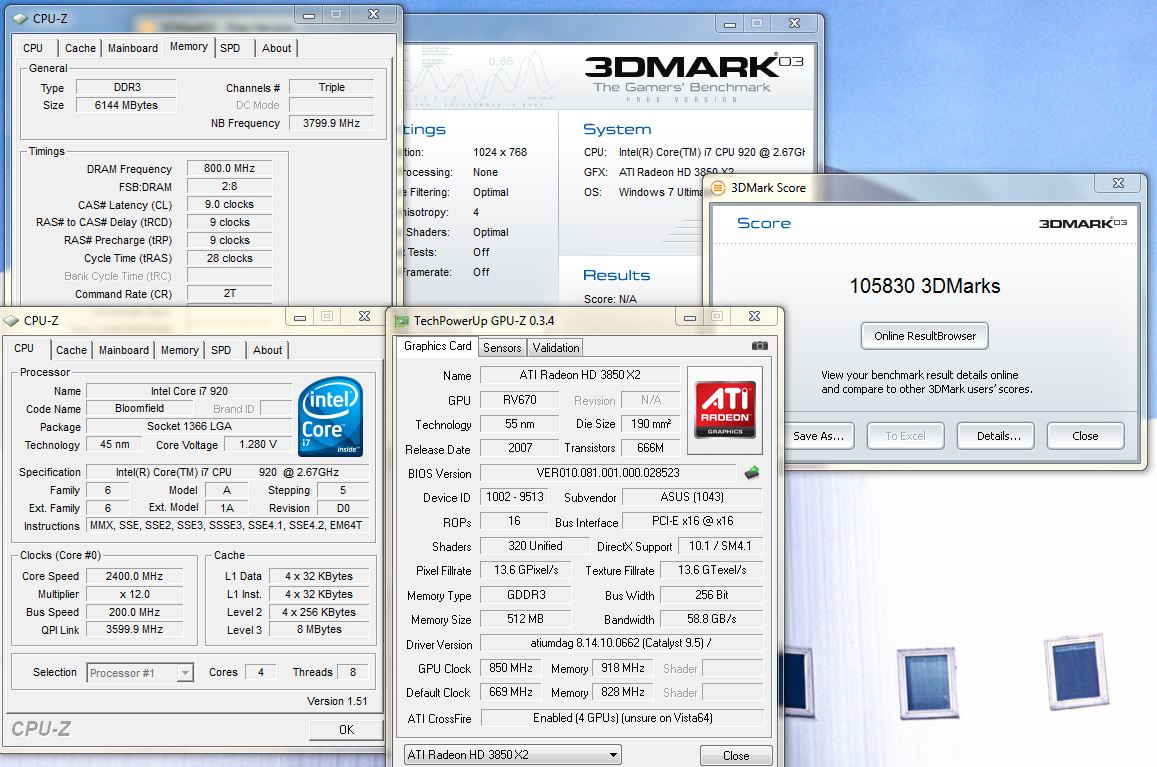1157x767 pixels.
Task: Click the 3DMark Score window title icon
Action: pyautogui.click(x=718, y=188)
